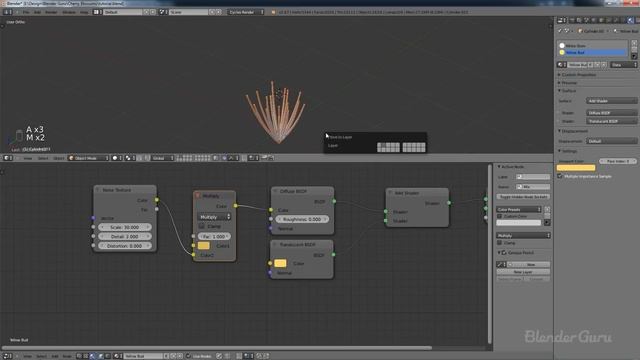The width and height of the screenshot is (640, 360).
Task: Open the 3D viewport editor type selector
Action: tap(7, 158)
